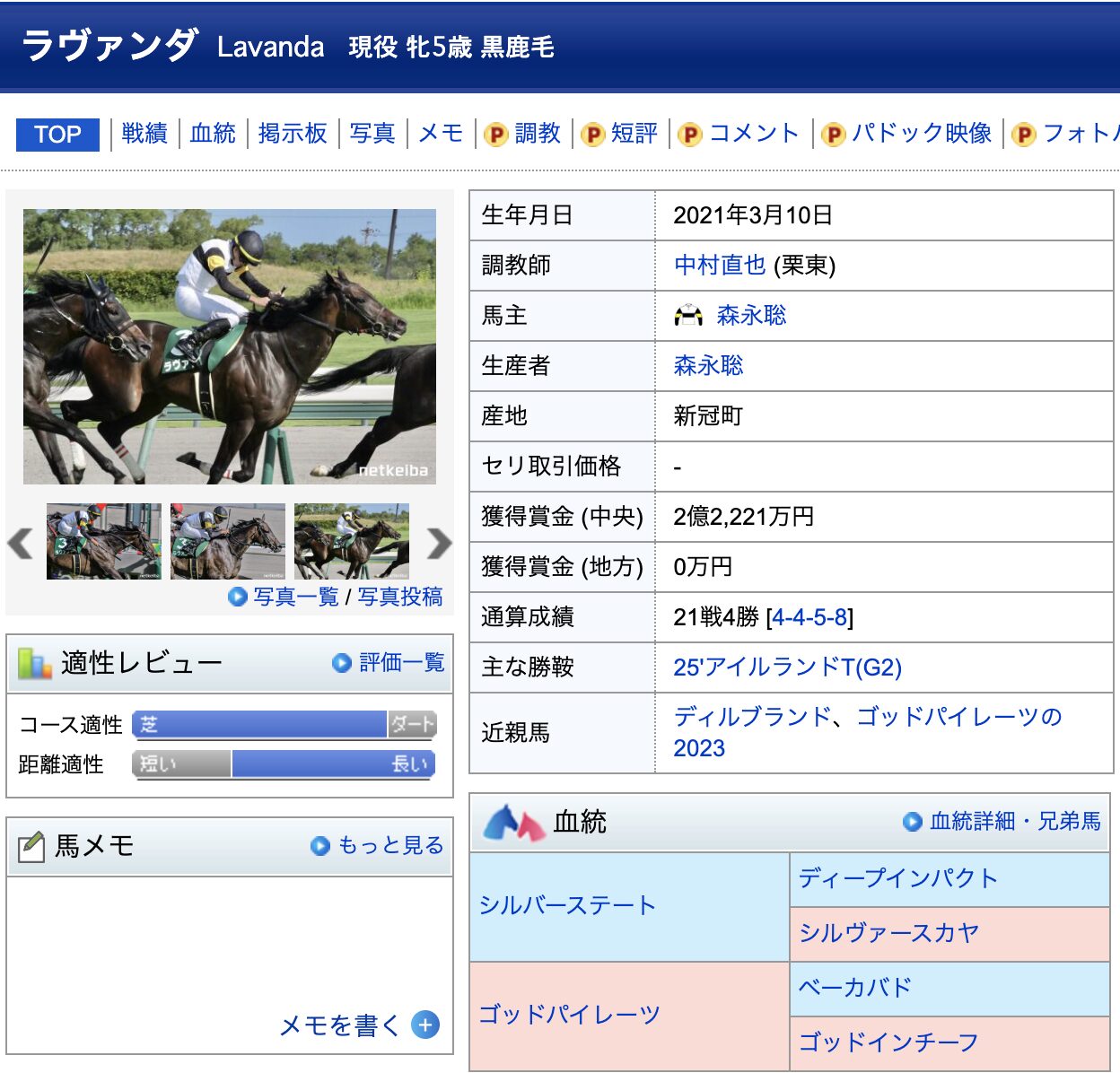Click the birth date 2021年3月10日
Screen dimensions: 1120x1073
point(753,214)
